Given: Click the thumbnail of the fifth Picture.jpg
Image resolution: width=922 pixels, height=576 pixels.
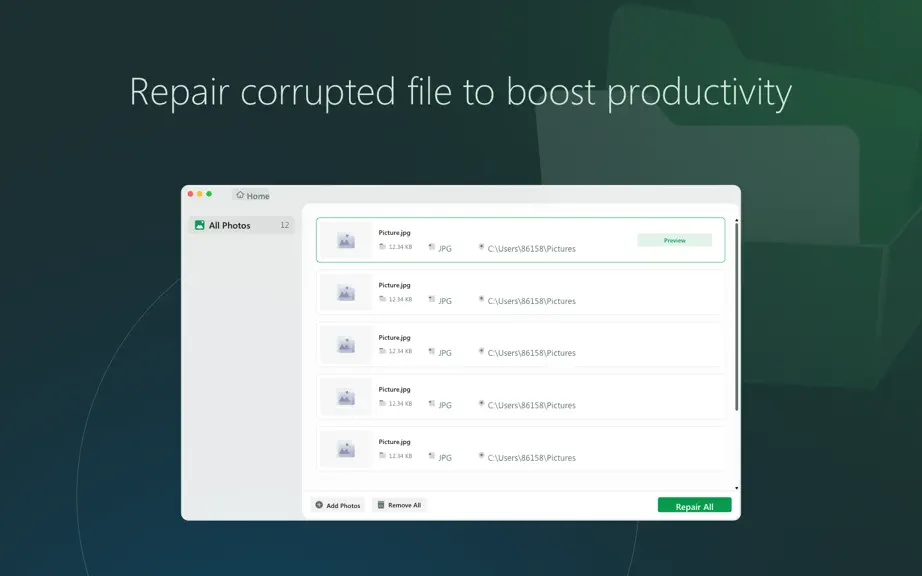Looking at the screenshot, I should click(346, 450).
